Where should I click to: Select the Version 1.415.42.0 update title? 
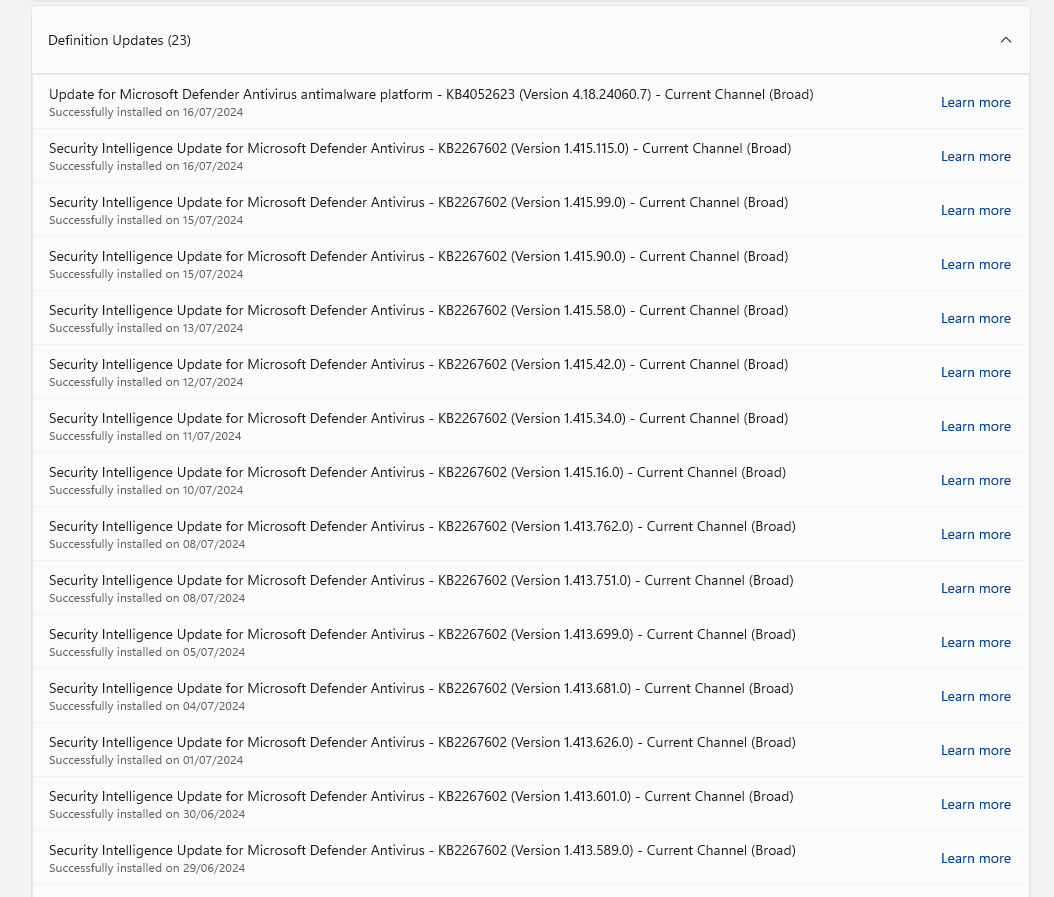coord(418,364)
